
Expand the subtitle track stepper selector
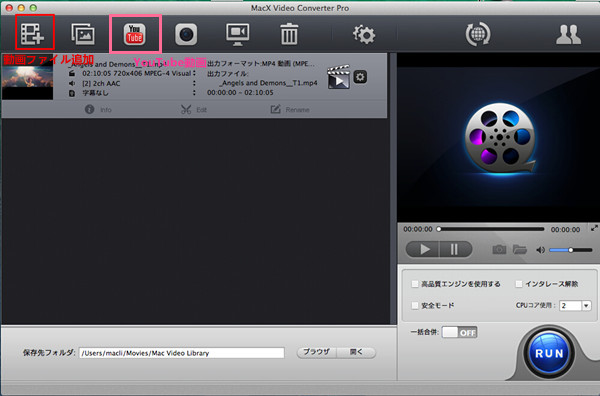[194, 93]
